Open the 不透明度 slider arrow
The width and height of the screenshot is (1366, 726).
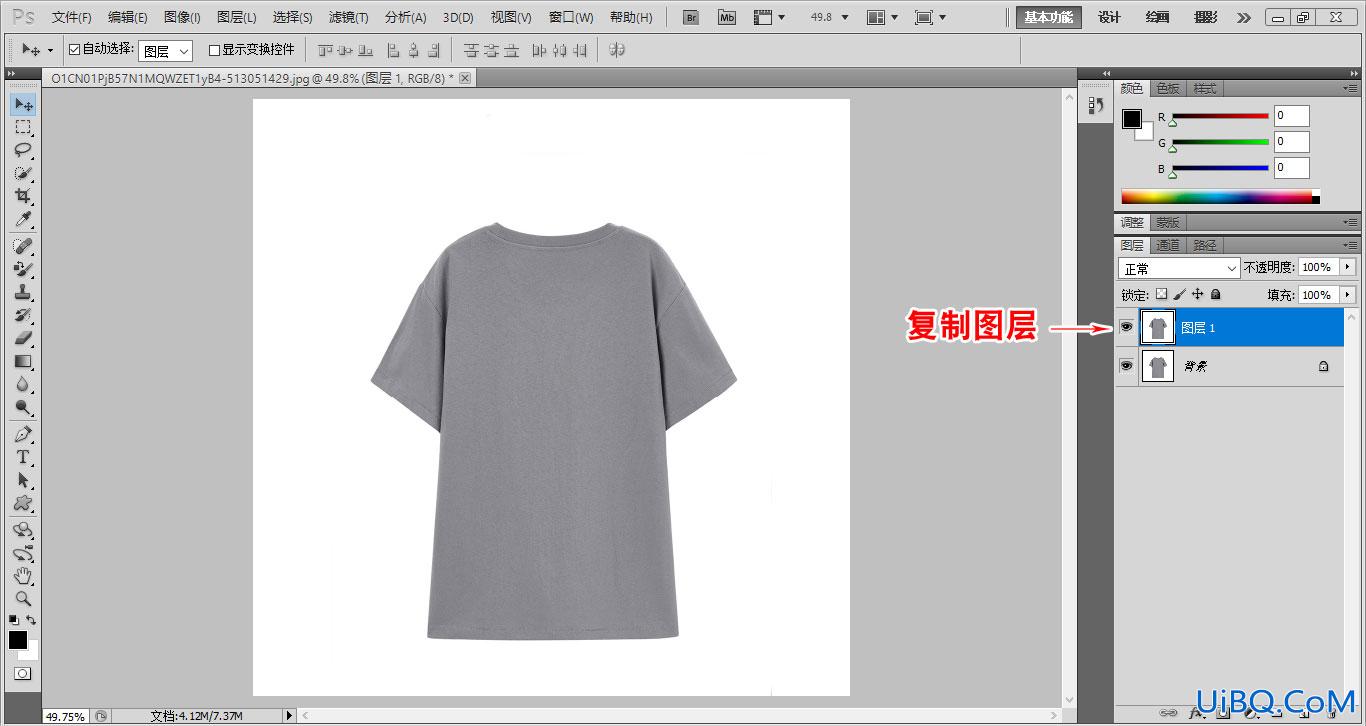pos(1348,267)
